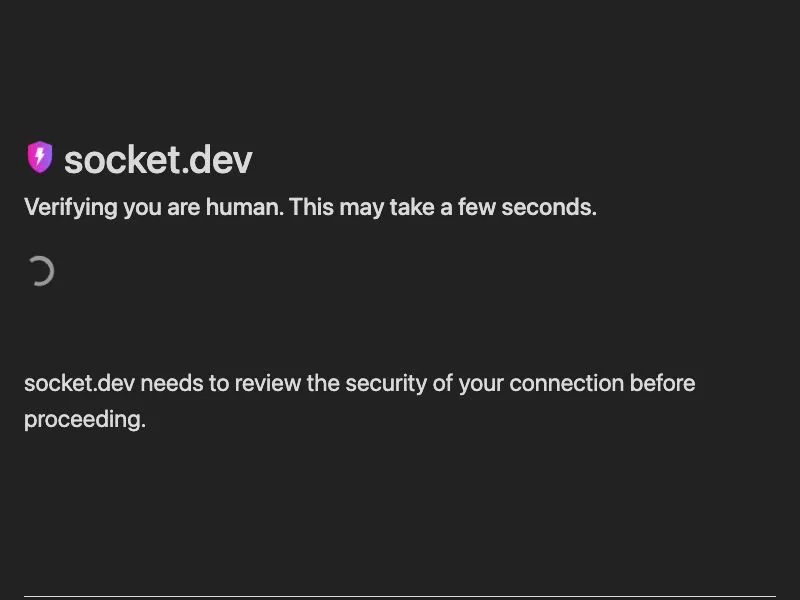The width and height of the screenshot is (800, 600).
Task: Click the circular loading spinner
Action: tap(41, 271)
